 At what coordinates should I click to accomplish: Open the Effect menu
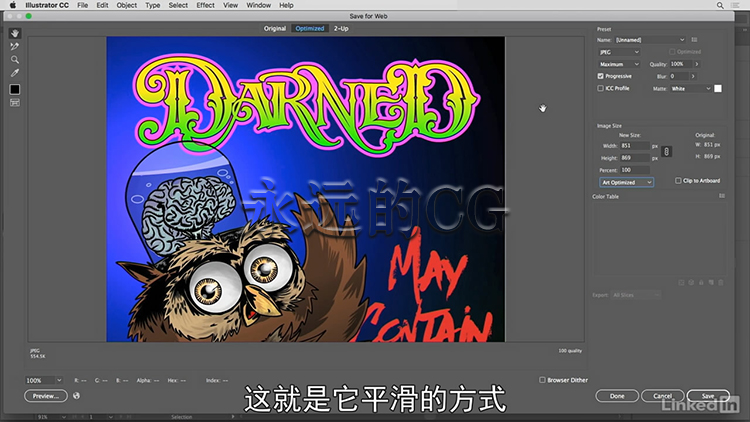(x=205, y=5)
